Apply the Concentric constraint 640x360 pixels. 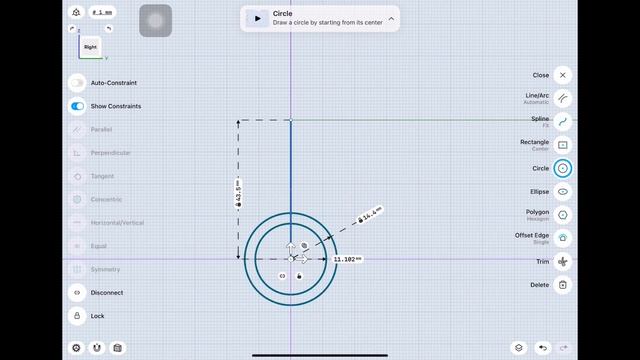77,199
